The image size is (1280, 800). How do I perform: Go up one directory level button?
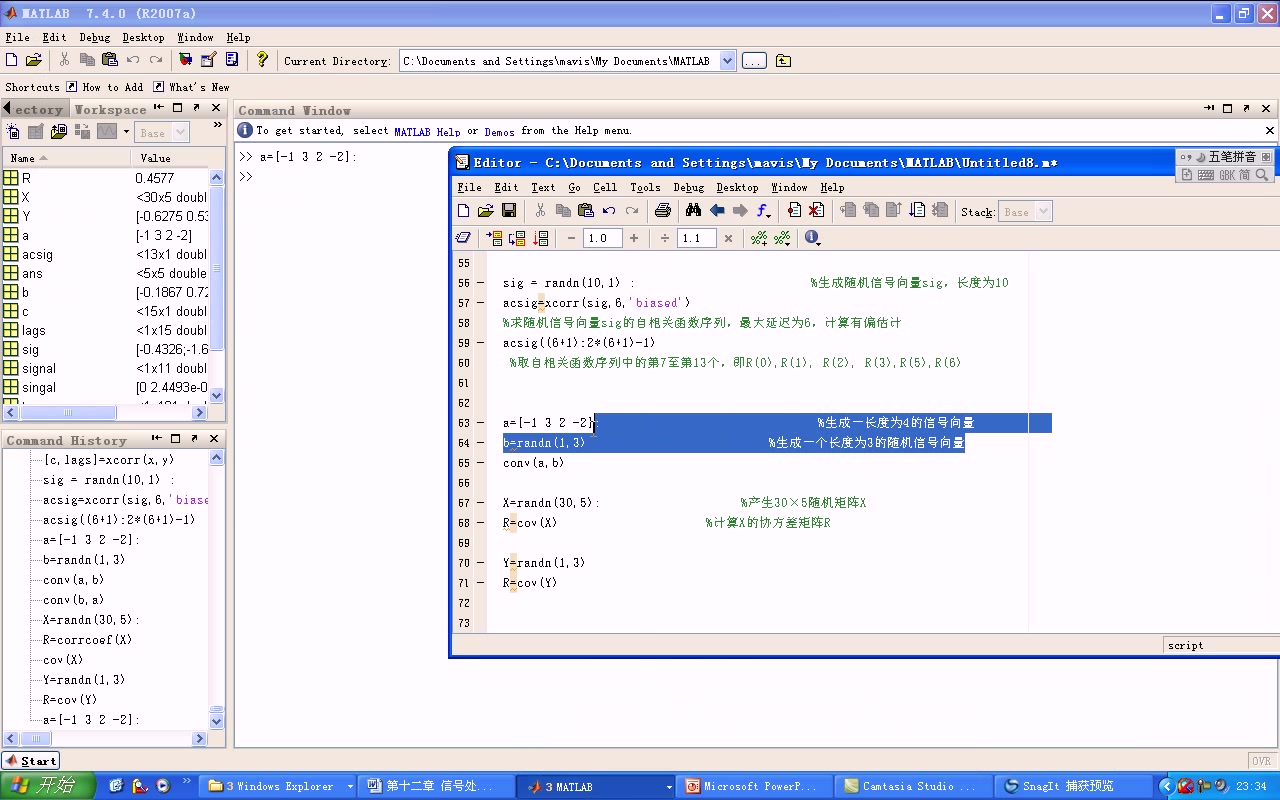tap(783, 61)
